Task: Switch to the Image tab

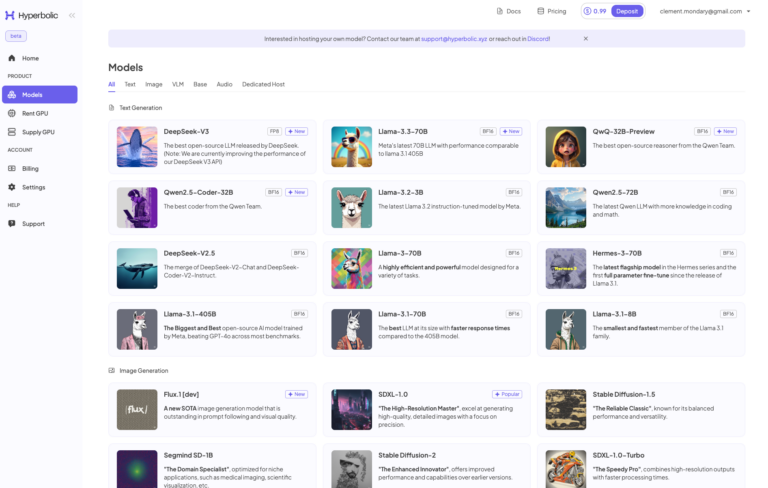Action: [154, 84]
